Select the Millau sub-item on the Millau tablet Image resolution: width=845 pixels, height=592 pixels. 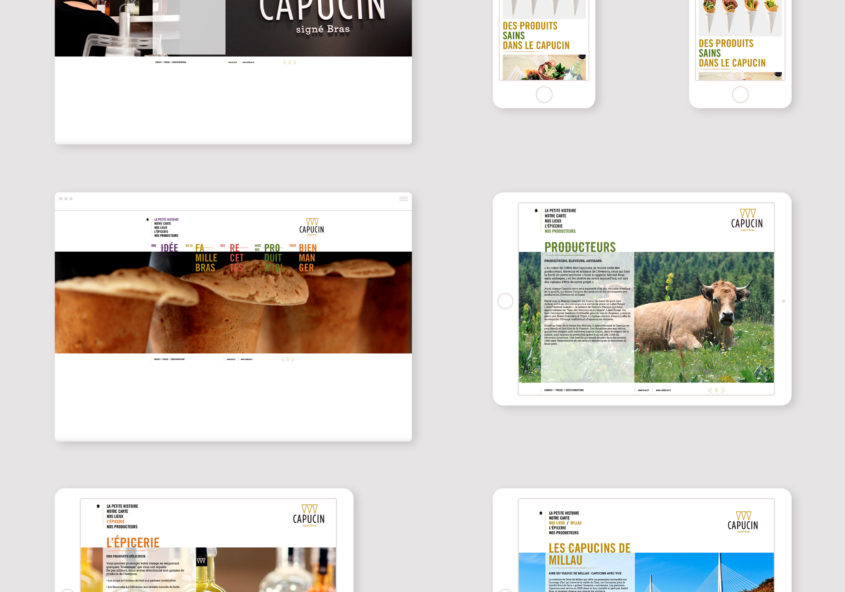(x=576, y=523)
